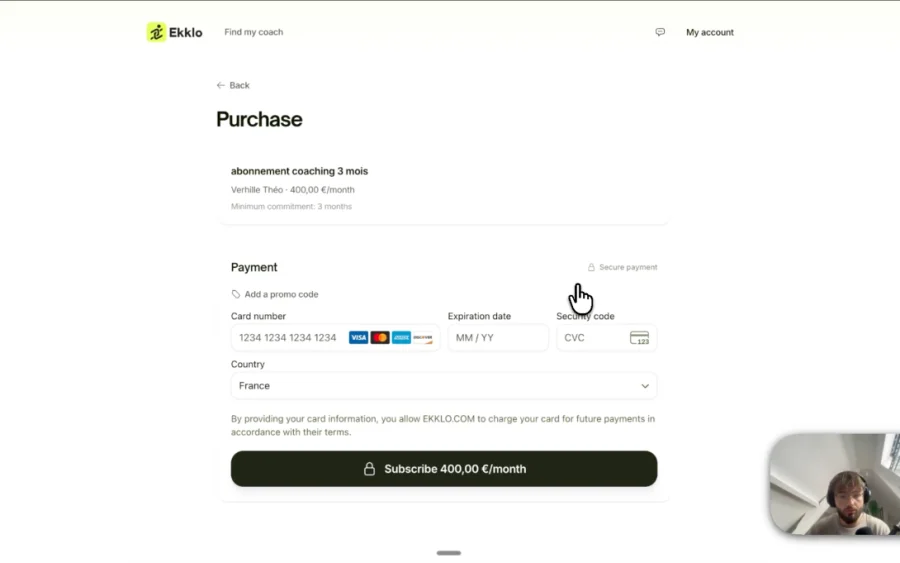Click the Discover card icon
This screenshot has height=563, width=900.
tap(423, 337)
